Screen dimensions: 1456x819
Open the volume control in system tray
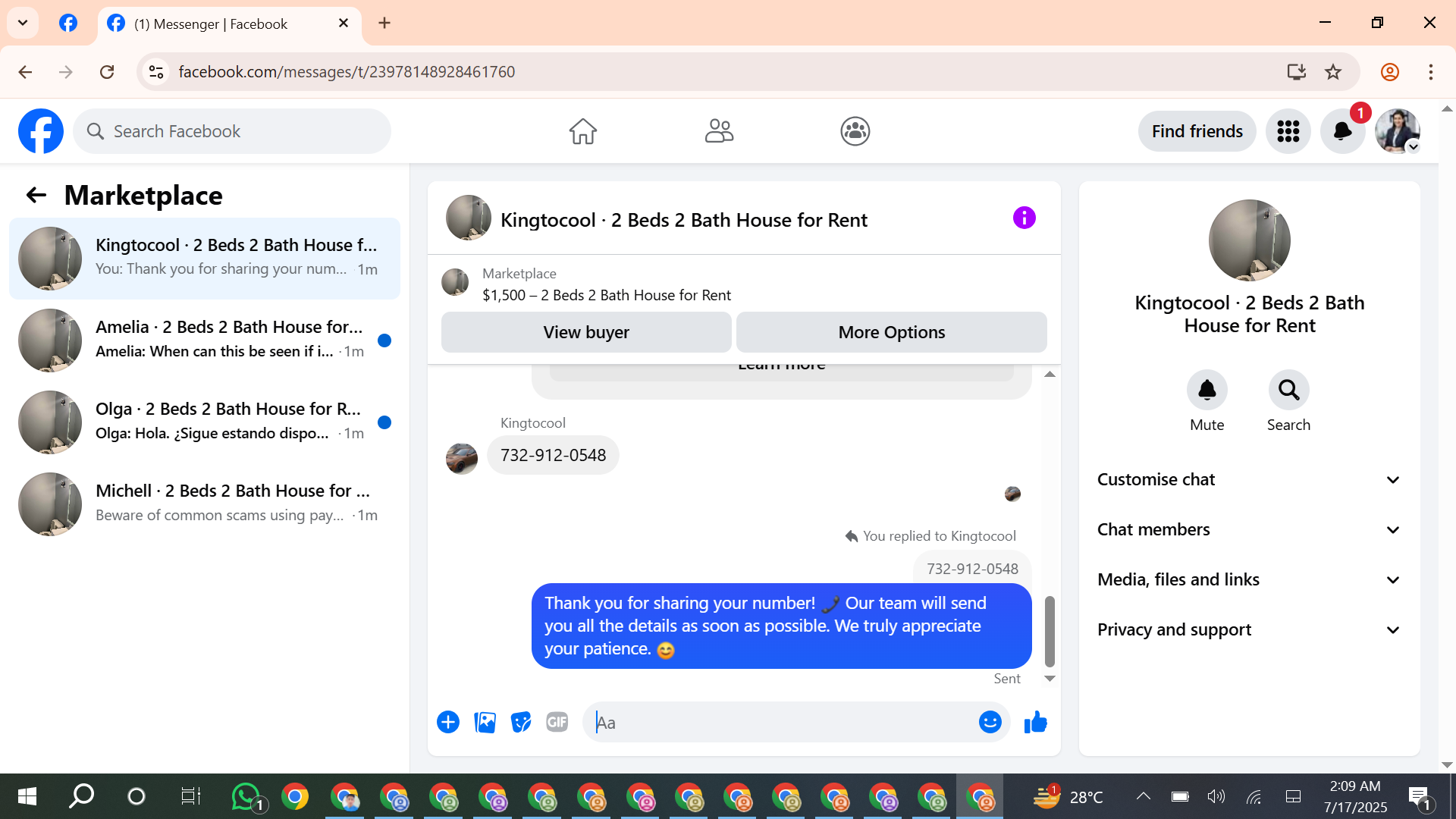(1216, 796)
